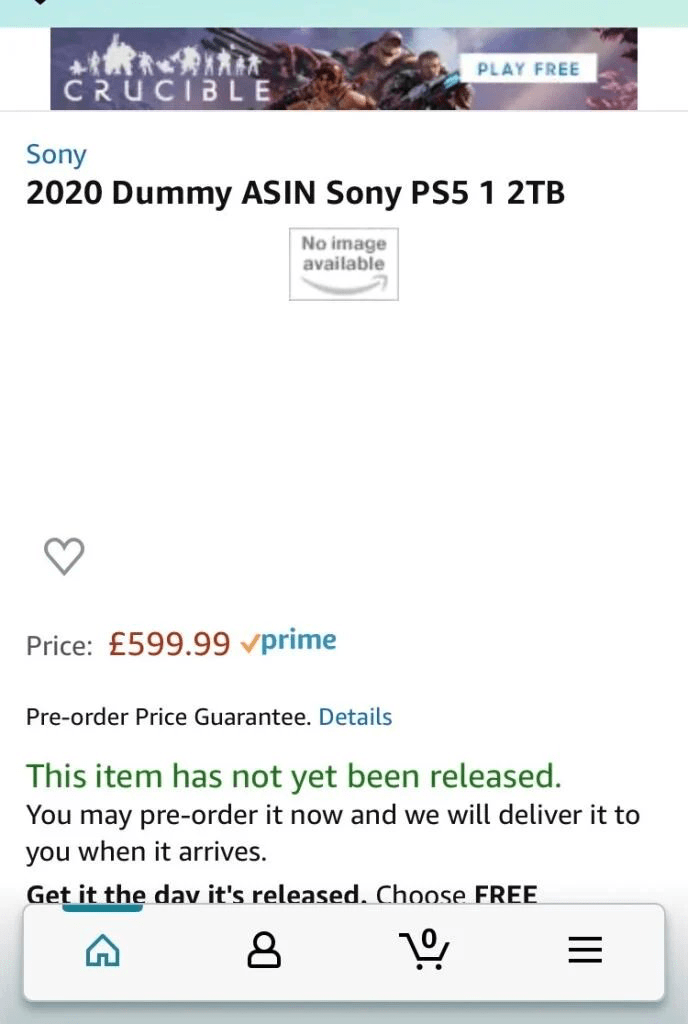Image resolution: width=688 pixels, height=1024 pixels.
Task: Tap the Home icon in bottom navigation
Action: 103,950
